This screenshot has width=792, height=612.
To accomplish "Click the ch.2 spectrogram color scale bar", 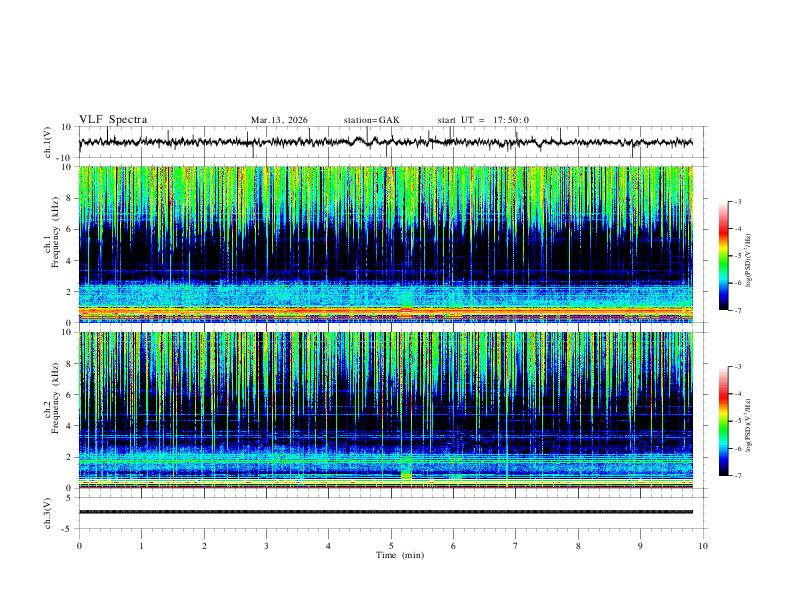I will [x=723, y=421].
